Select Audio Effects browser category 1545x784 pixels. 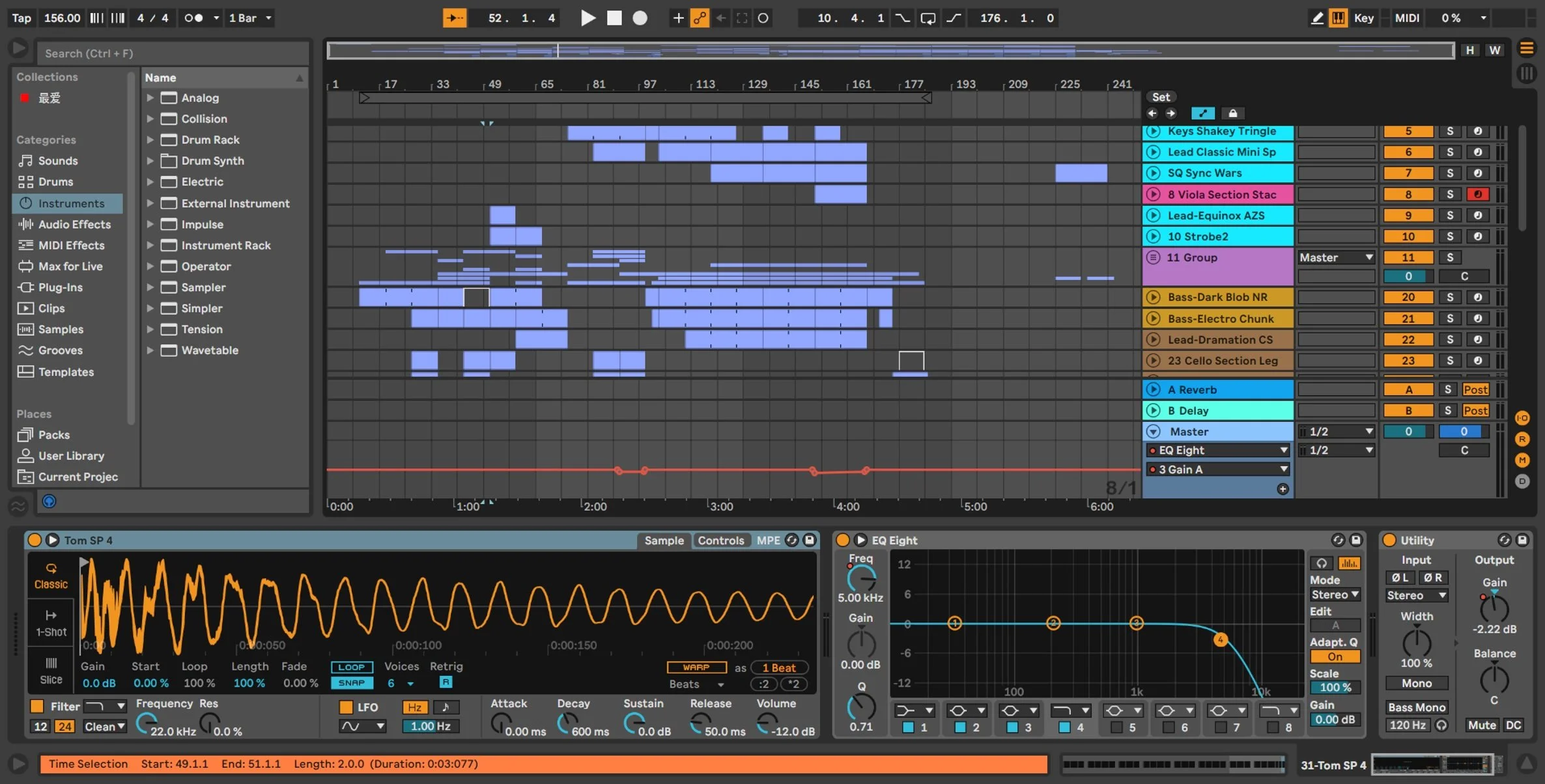point(74,224)
